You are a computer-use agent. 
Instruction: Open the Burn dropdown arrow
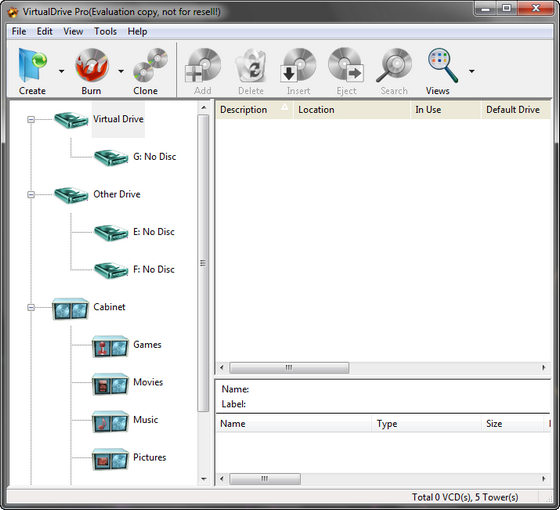pos(121,71)
